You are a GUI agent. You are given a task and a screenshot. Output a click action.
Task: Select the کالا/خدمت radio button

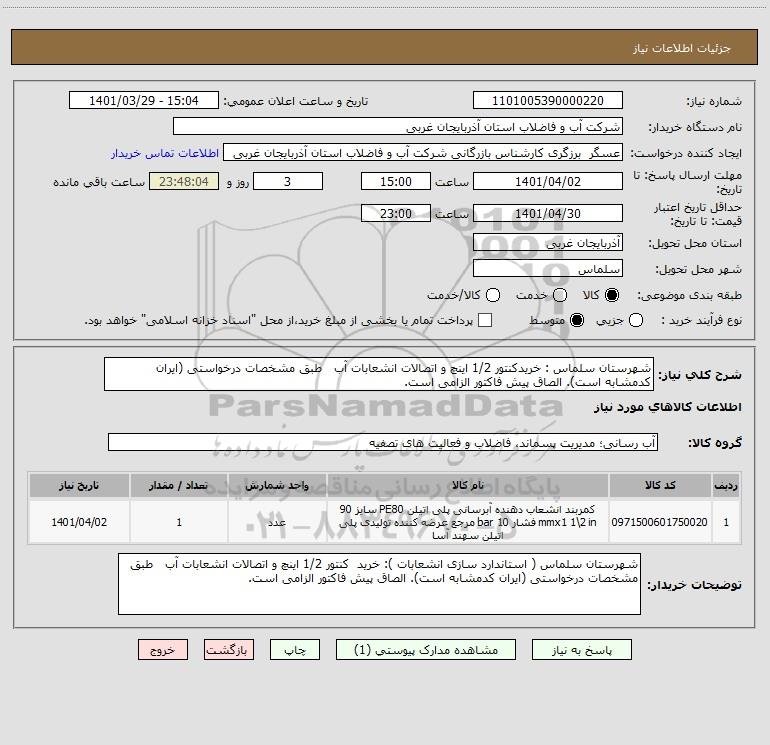(493, 295)
